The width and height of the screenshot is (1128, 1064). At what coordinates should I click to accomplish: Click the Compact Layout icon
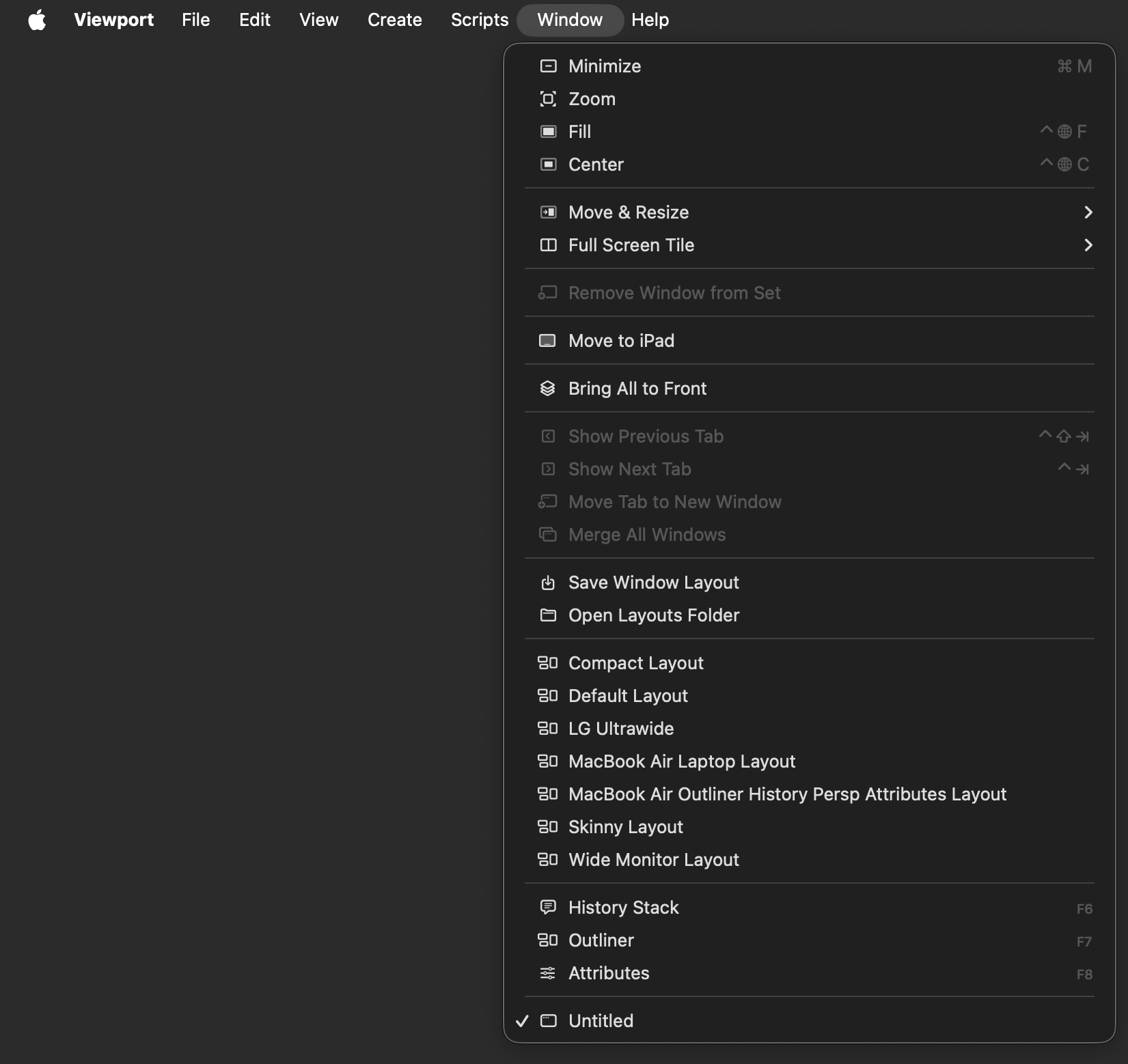[548, 663]
